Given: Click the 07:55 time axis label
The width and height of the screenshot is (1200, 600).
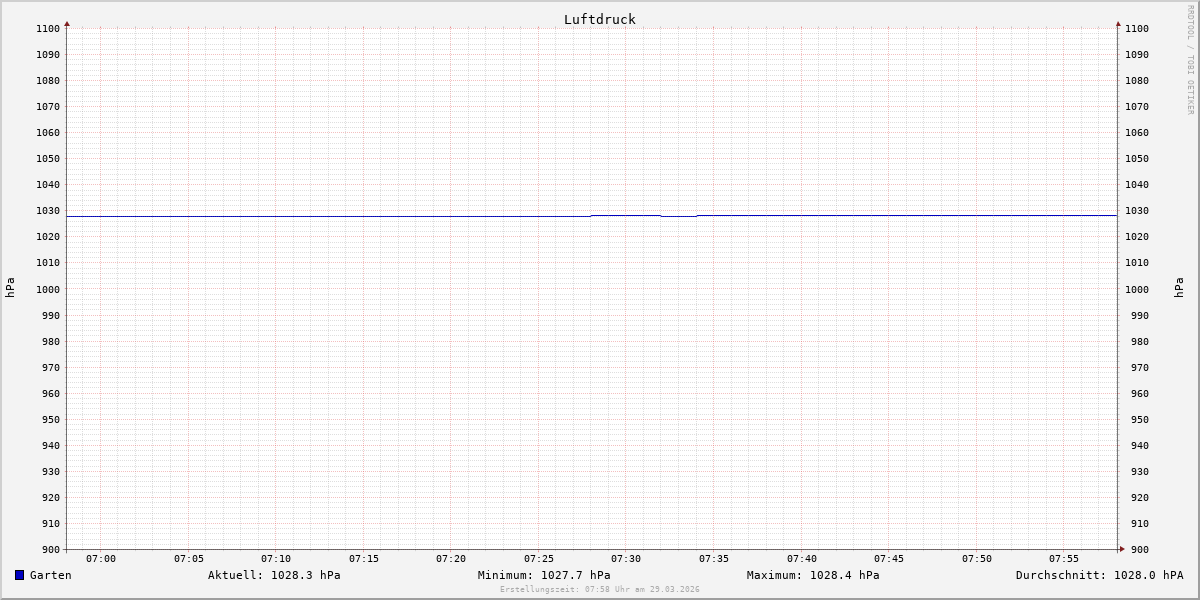Looking at the screenshot, I should [1064, 559].
